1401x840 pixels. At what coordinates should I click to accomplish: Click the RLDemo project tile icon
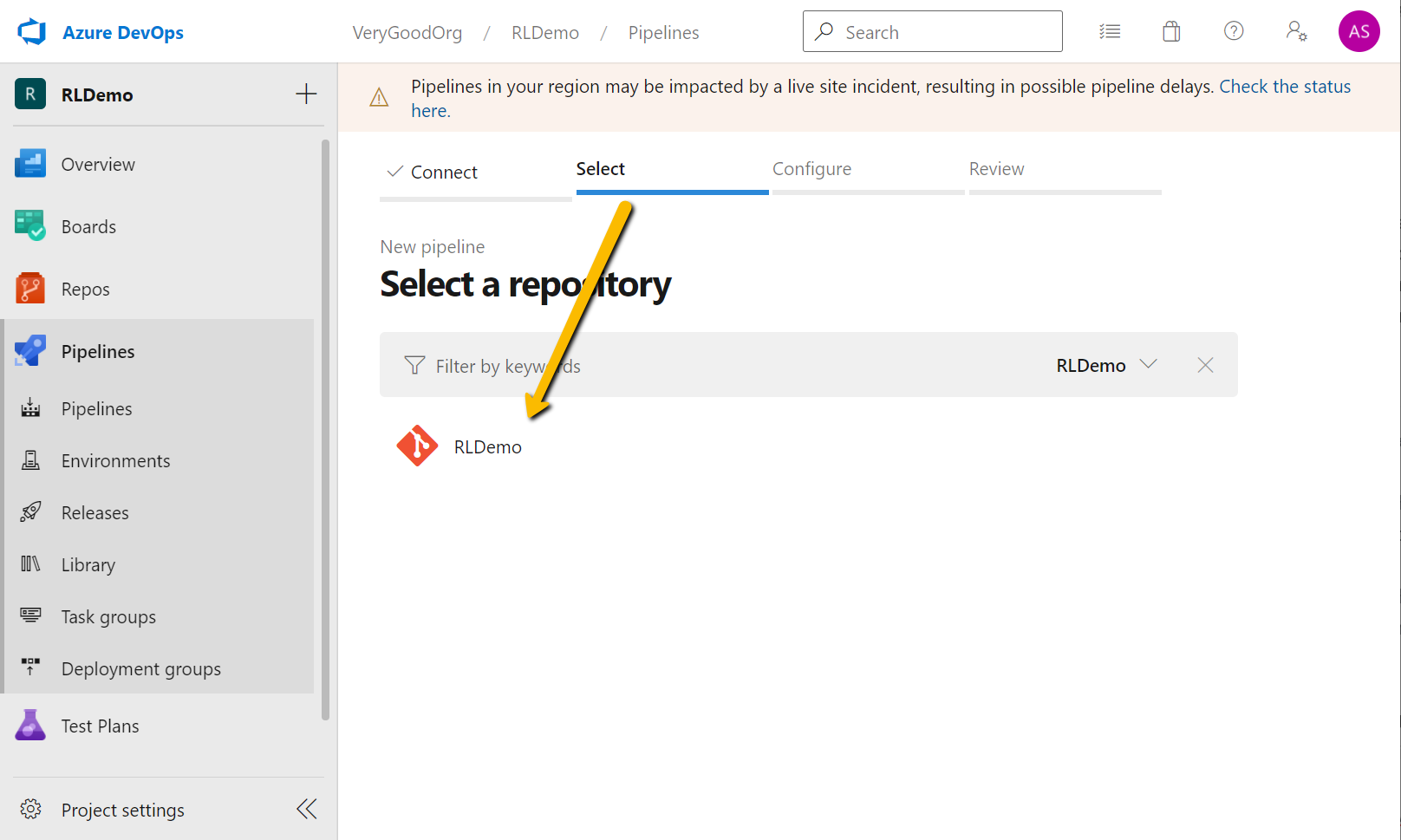pyautogui.click(x=30, y=94)
